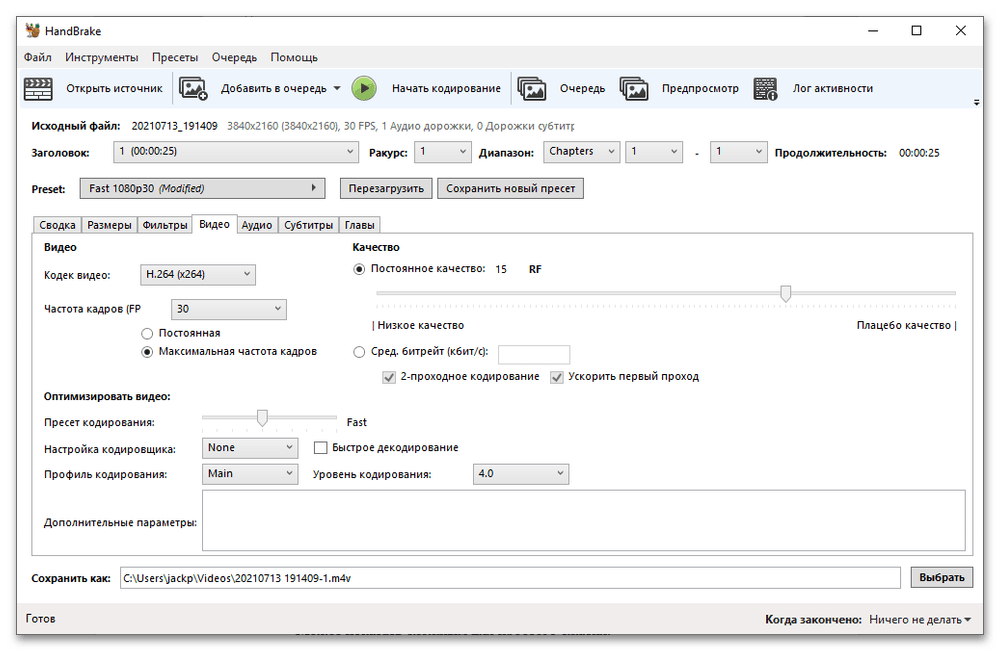Image resolution: width=1000 pixels, height=651 pixels.
Task: Click the Preview (Предпросмотр) icon
Action: tap(634, 89)
